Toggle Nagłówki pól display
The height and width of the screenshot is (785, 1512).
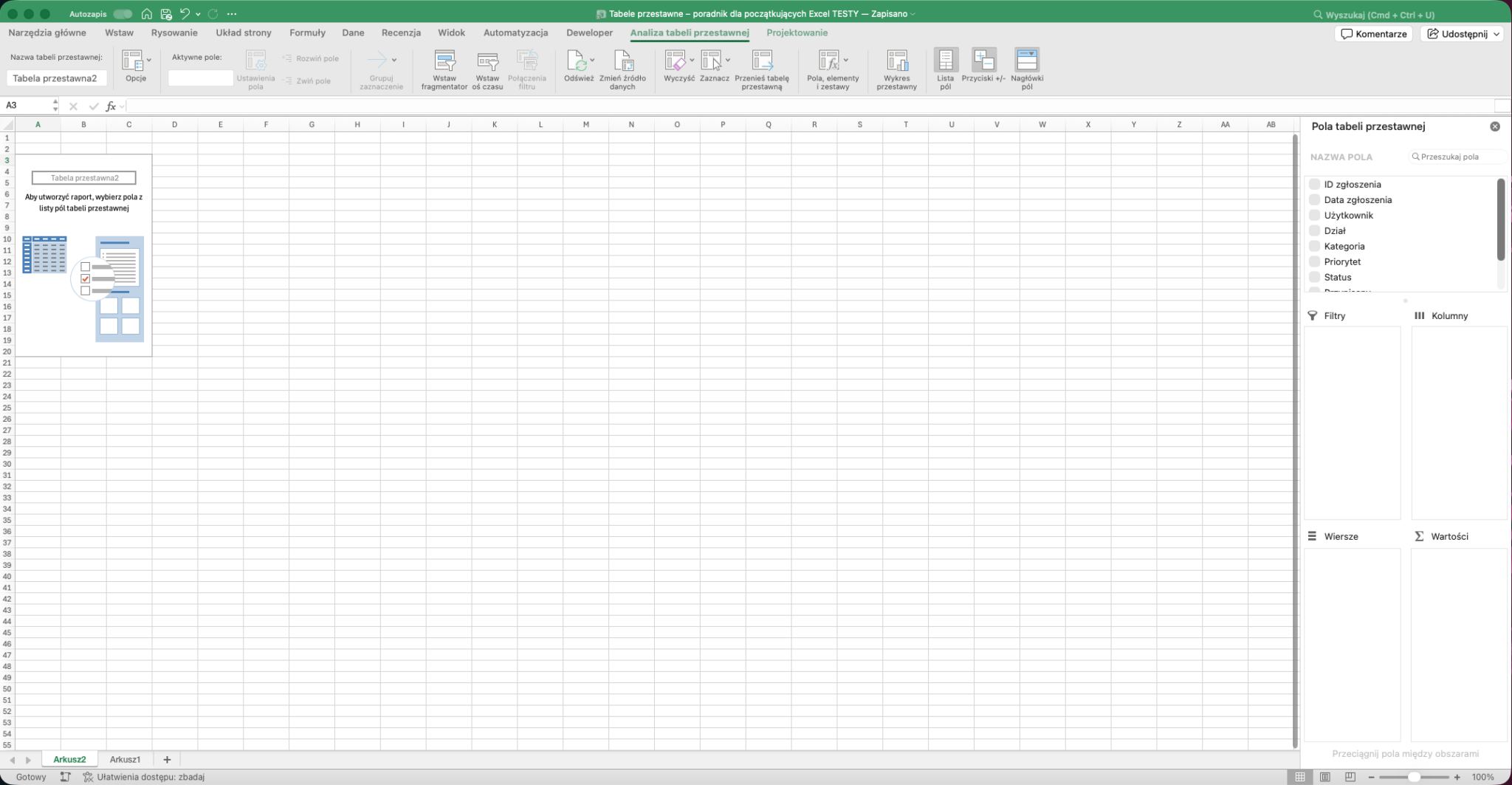[x=1027, y=69]
